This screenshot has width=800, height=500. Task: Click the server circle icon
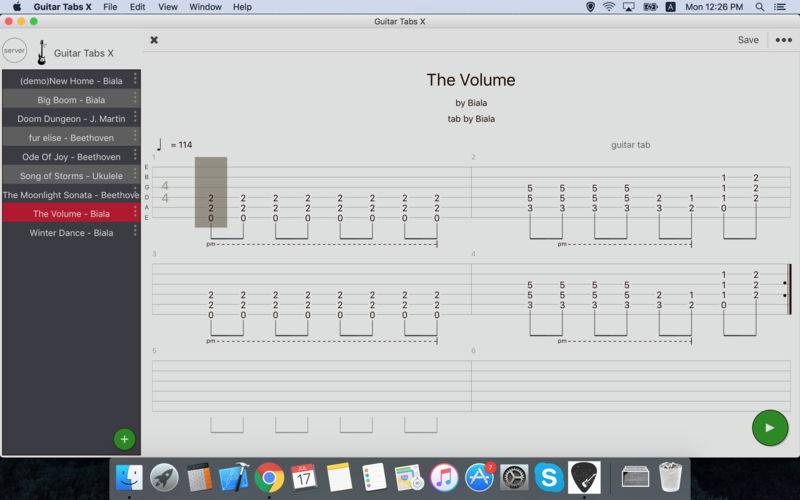[x=14, y=51]
